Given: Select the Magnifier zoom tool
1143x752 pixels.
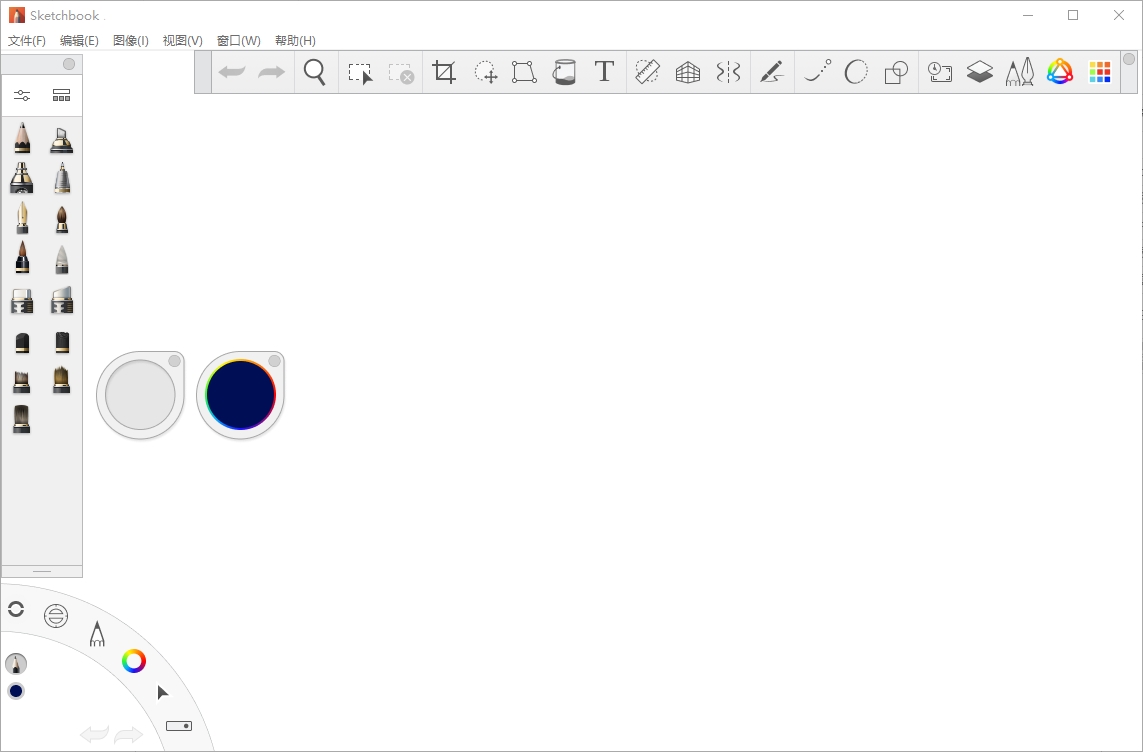Looking at the screenshot, I should [315, 72].
